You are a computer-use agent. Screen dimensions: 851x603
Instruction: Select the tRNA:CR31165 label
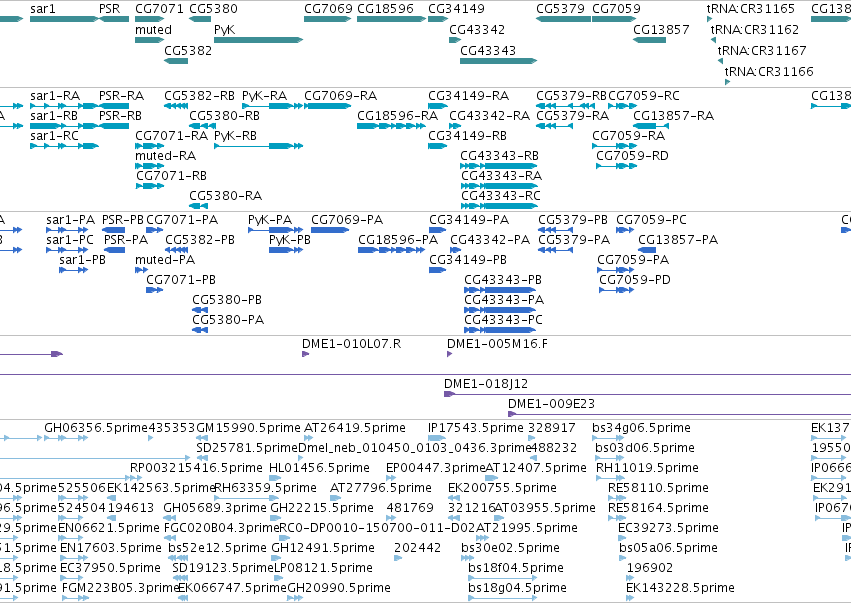750,9
